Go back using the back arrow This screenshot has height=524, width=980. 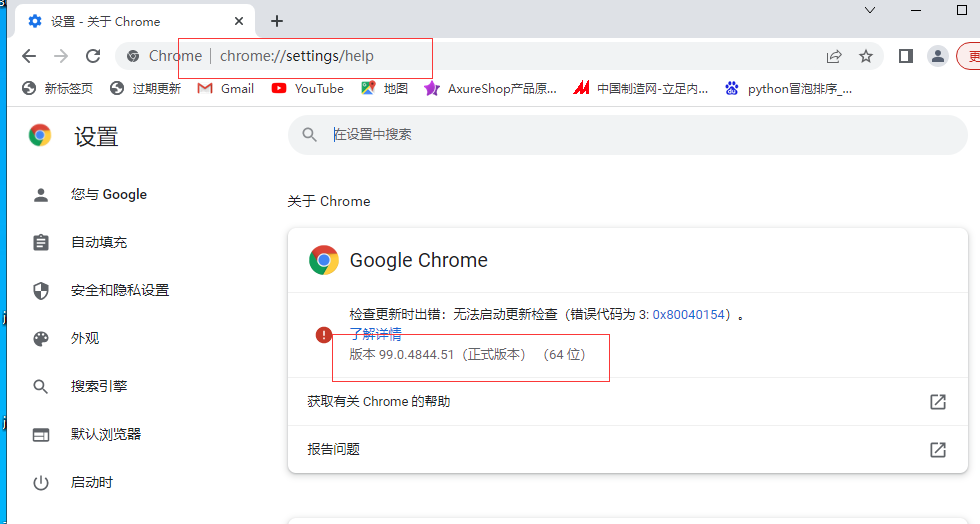tap(29, 56)
